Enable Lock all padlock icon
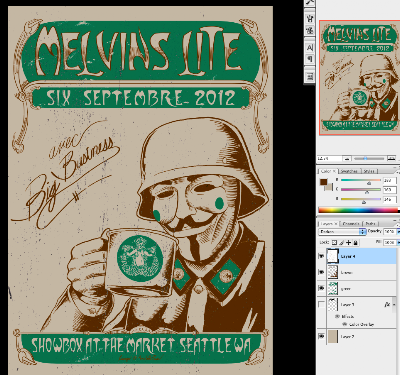Image resolution: width=400 pixels, height=375 pixels. (x=356, y=243)
